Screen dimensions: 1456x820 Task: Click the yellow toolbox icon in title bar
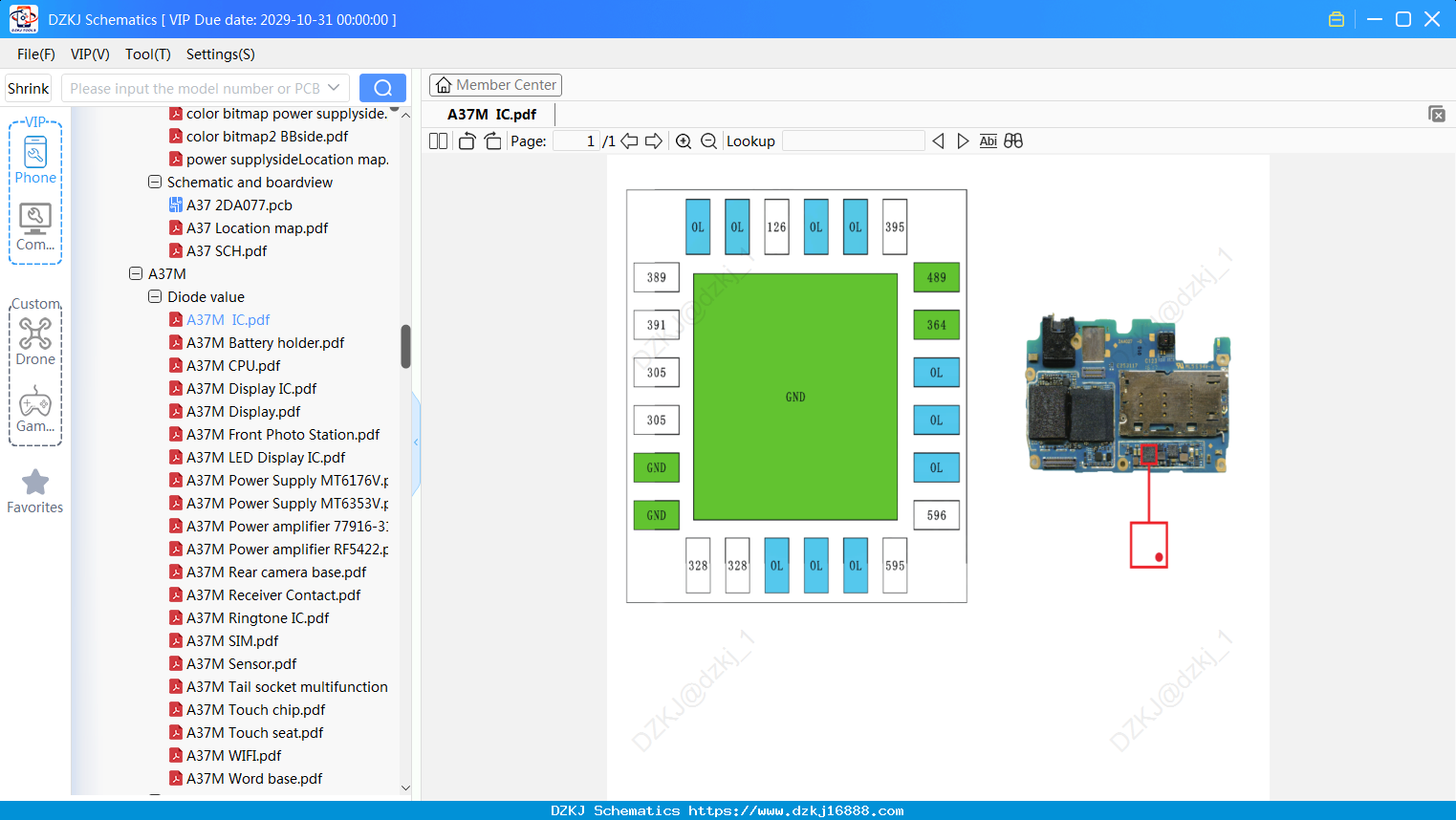[1336, 19]
